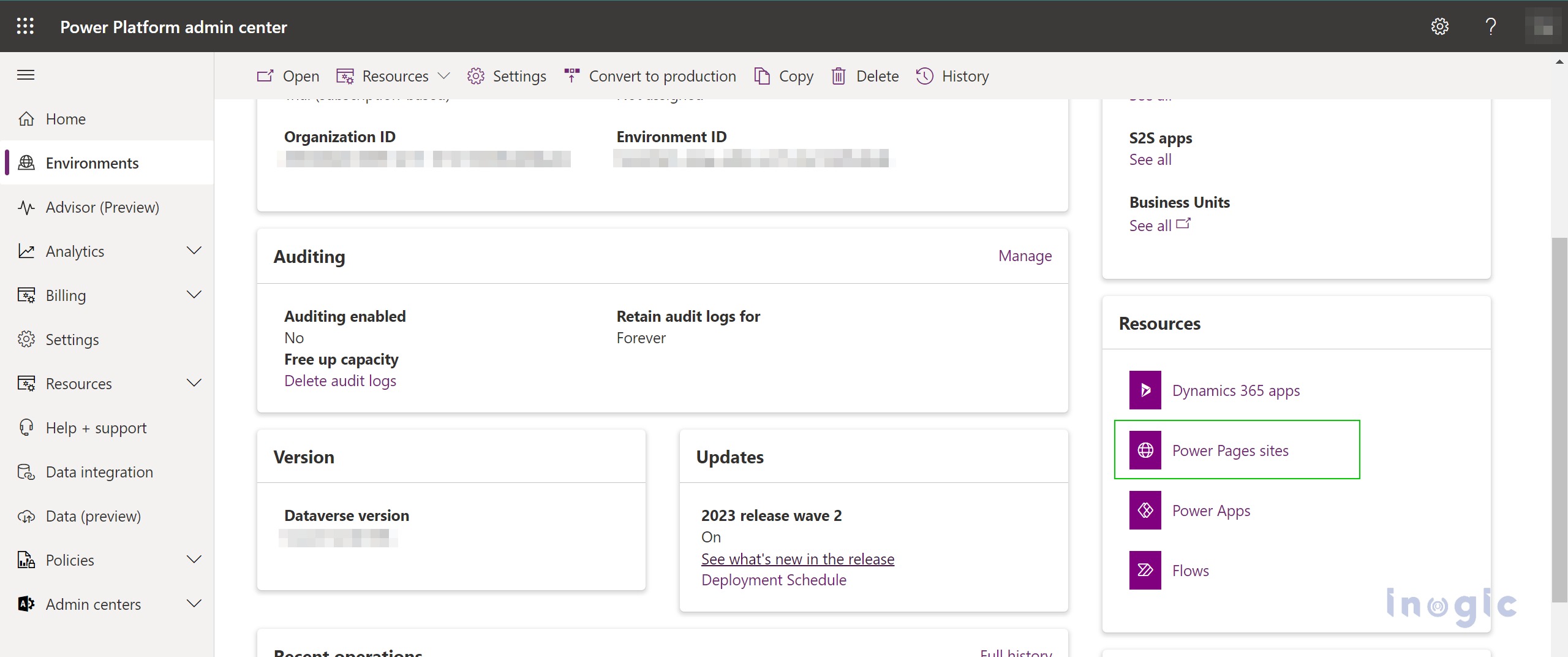Open Dynamics 365 apps link

coord(1235,390)
